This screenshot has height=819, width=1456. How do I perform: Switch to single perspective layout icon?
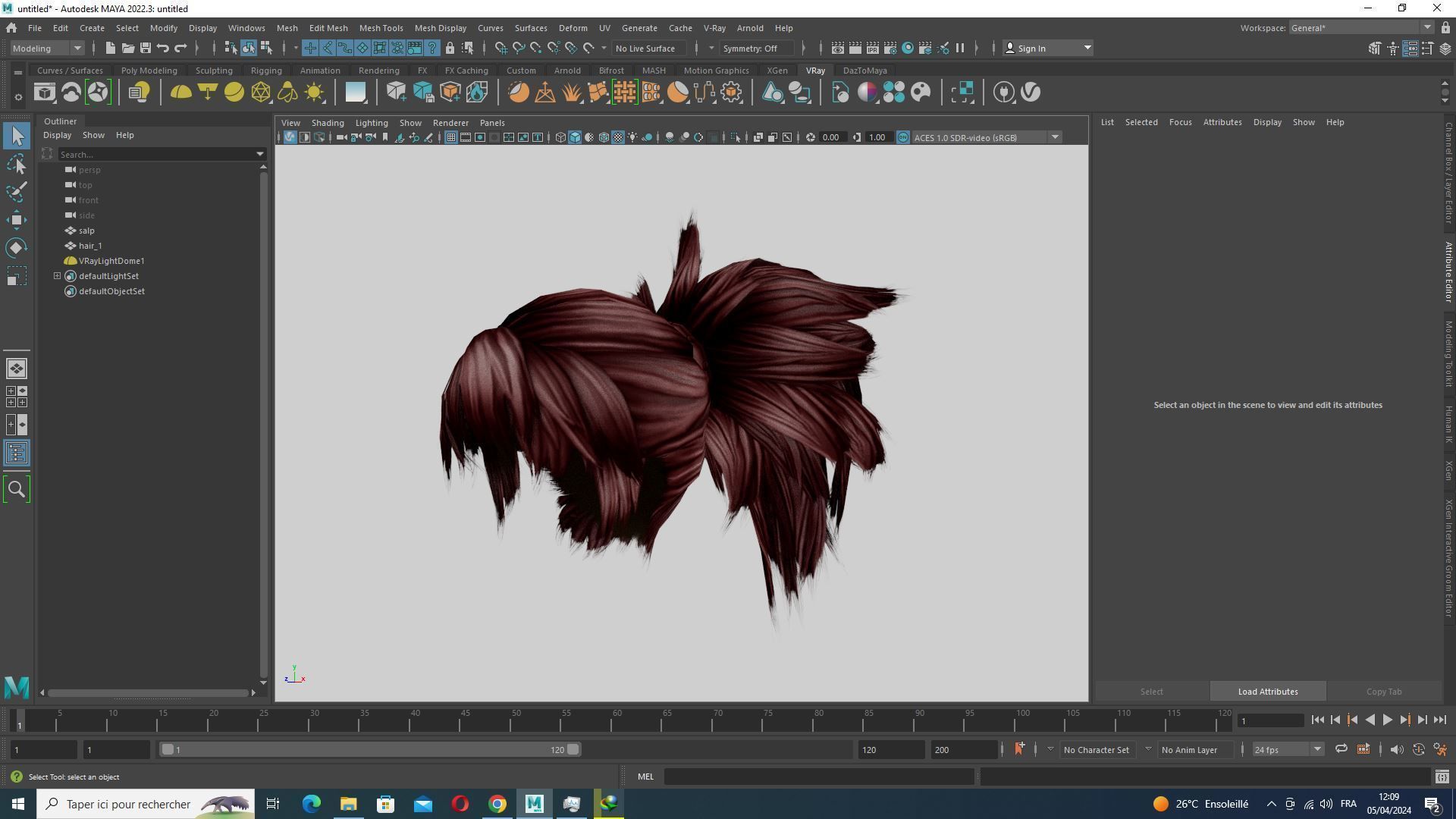(x=17, y=369)
